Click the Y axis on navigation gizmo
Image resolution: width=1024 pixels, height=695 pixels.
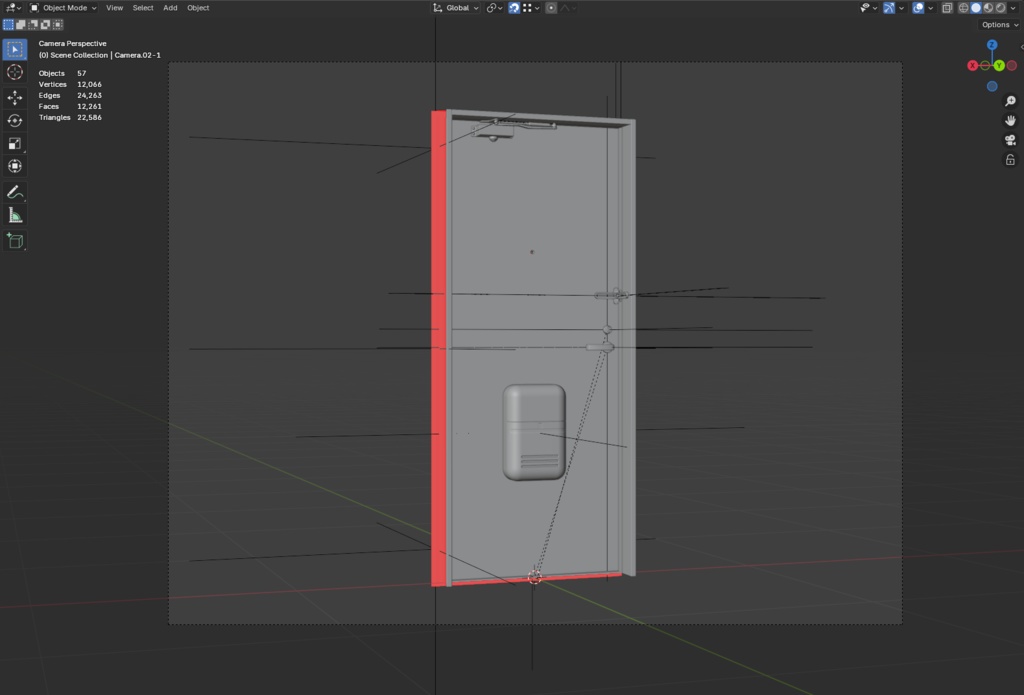tap(999, 65)
